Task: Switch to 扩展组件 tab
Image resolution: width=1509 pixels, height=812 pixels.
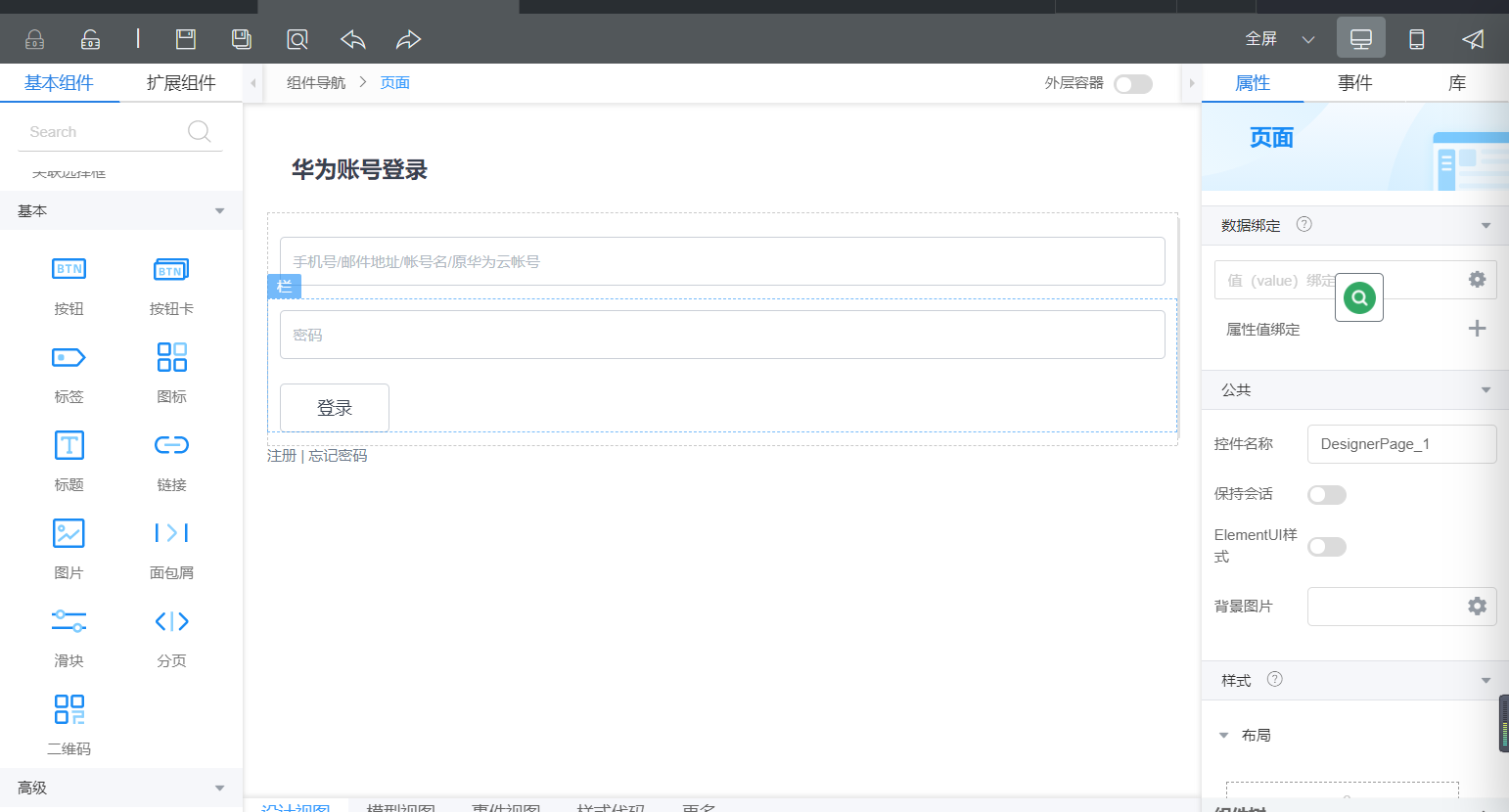Action: pyautogui.click(x=181, y=83)
